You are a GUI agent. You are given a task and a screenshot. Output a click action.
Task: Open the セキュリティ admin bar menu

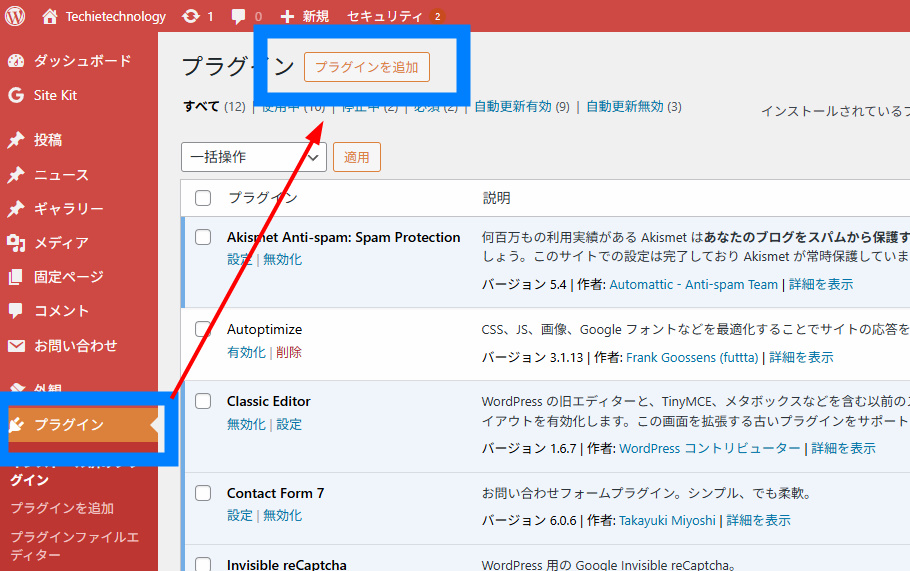(395, 16)
